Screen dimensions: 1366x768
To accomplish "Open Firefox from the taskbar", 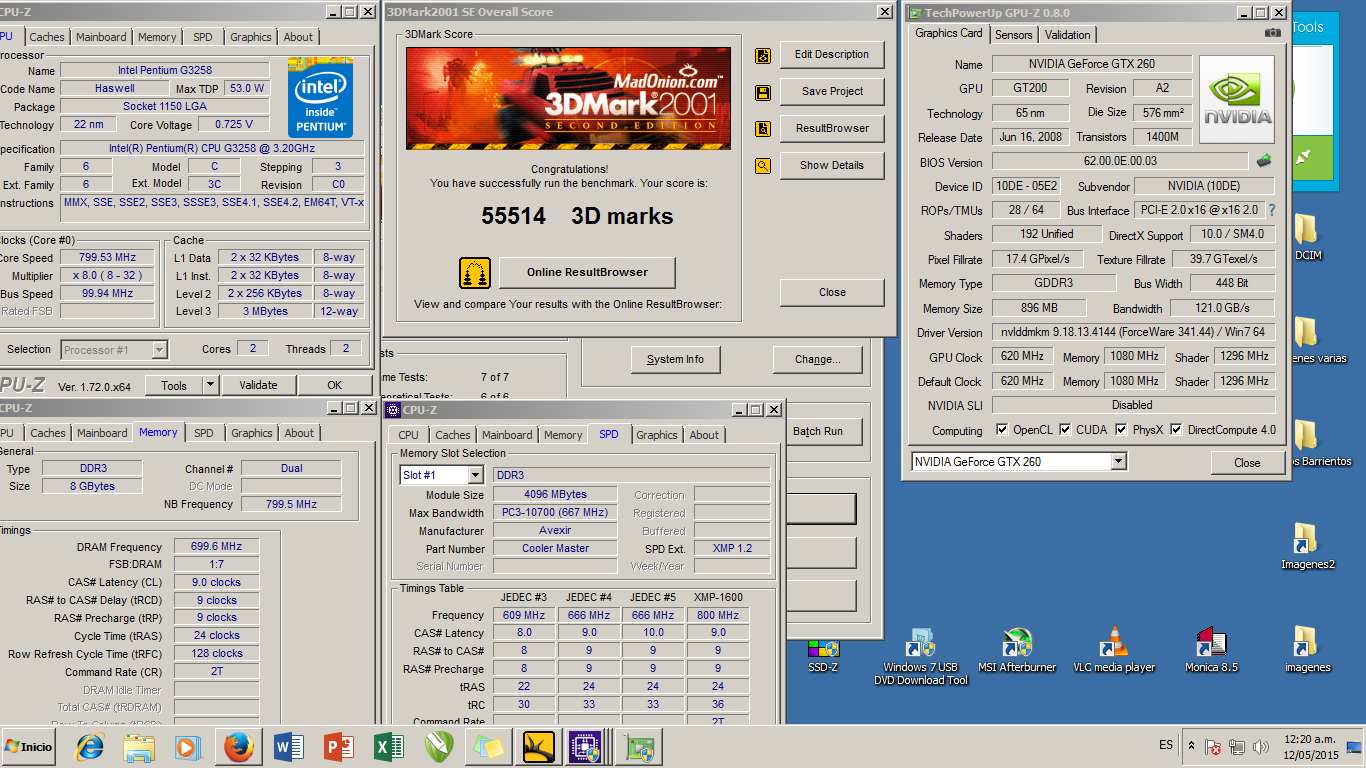I will tap(238, 746).
